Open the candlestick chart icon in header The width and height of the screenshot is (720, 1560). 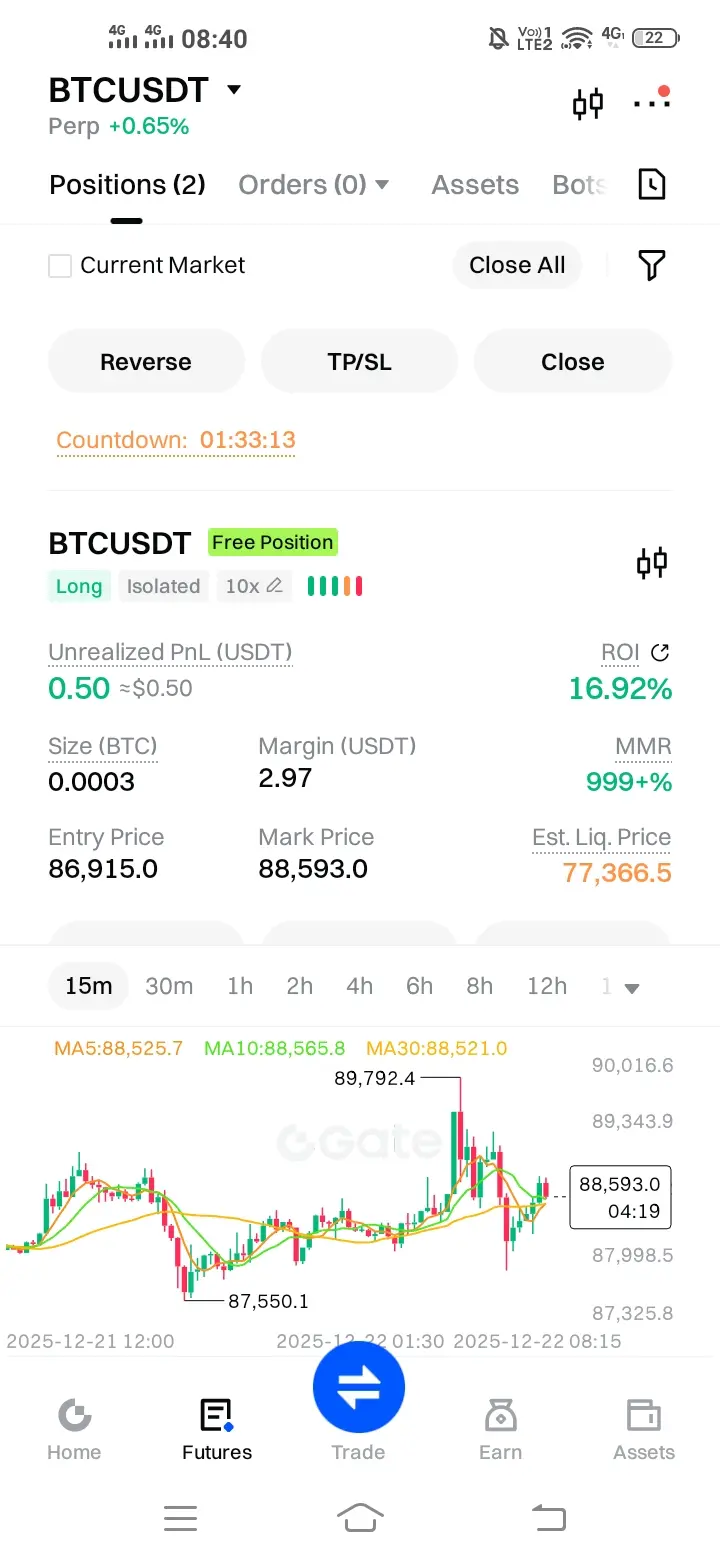(x=588, y=103)
